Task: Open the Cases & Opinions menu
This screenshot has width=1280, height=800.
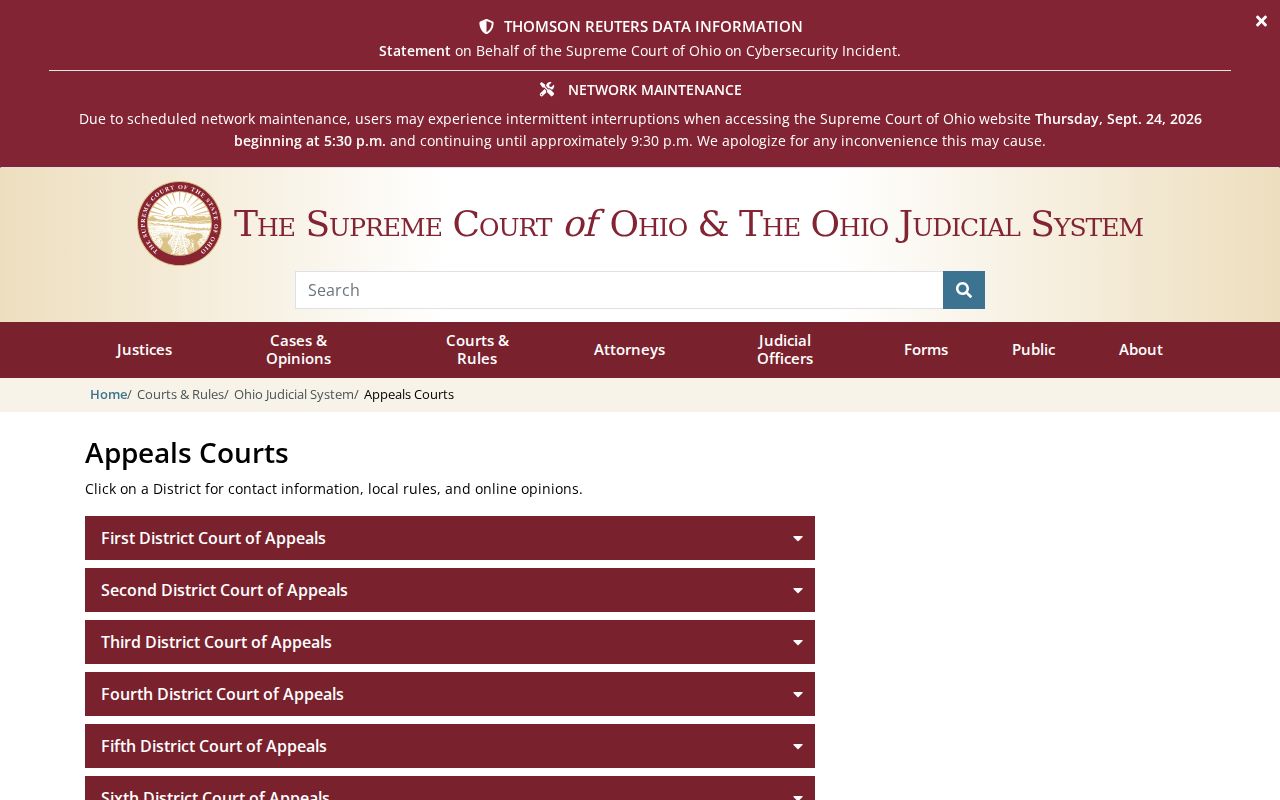Action: coord(298,350)
